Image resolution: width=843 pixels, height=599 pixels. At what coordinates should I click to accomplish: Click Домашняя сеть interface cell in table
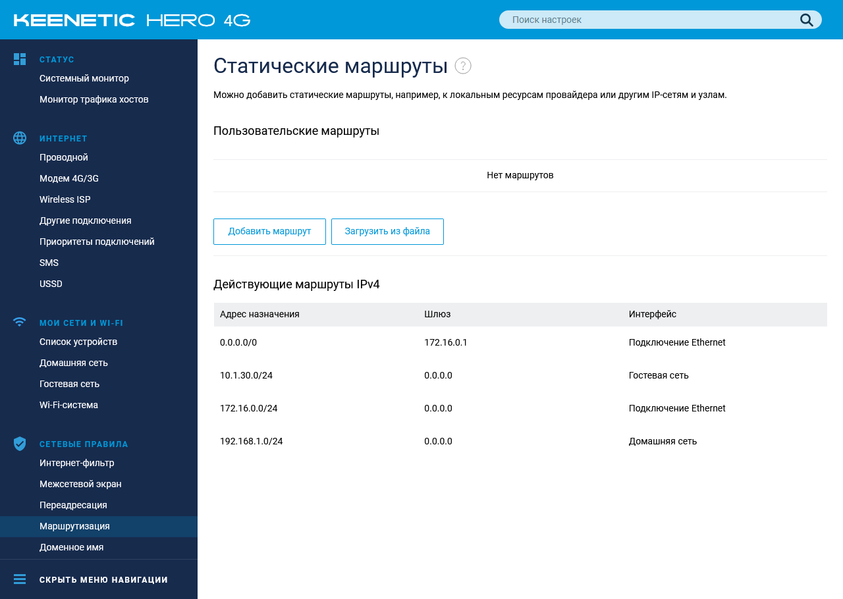pyautogui.click(x=662, y=441)
